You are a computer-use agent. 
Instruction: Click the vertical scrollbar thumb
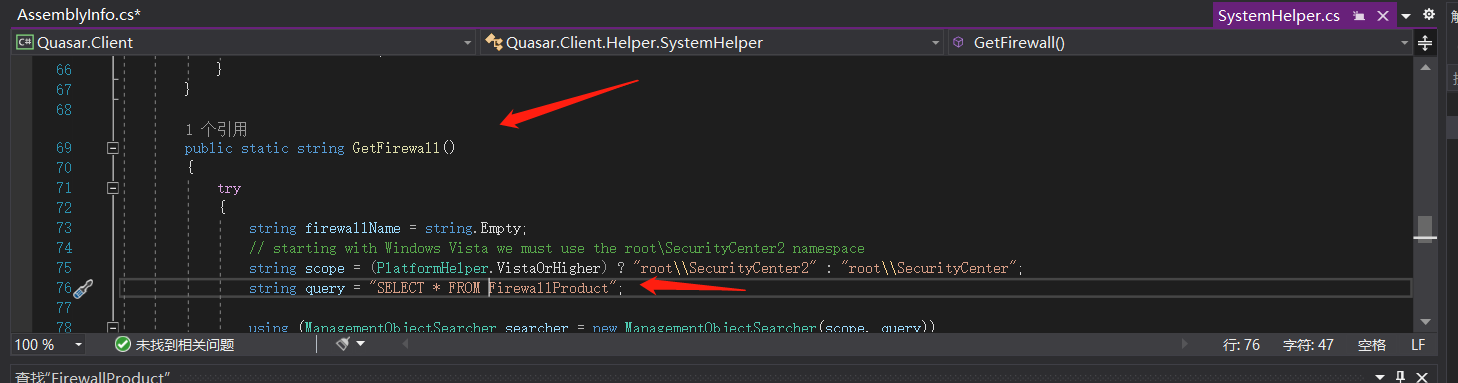point(1426,229)
